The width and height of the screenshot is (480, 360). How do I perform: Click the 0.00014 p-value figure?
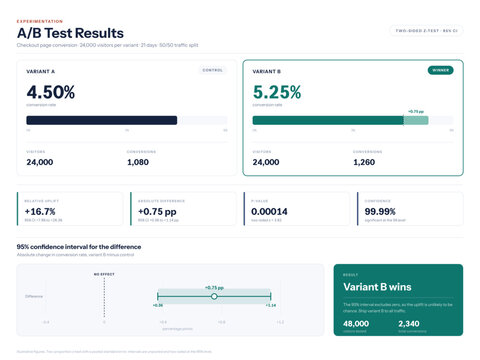point(269,211)
